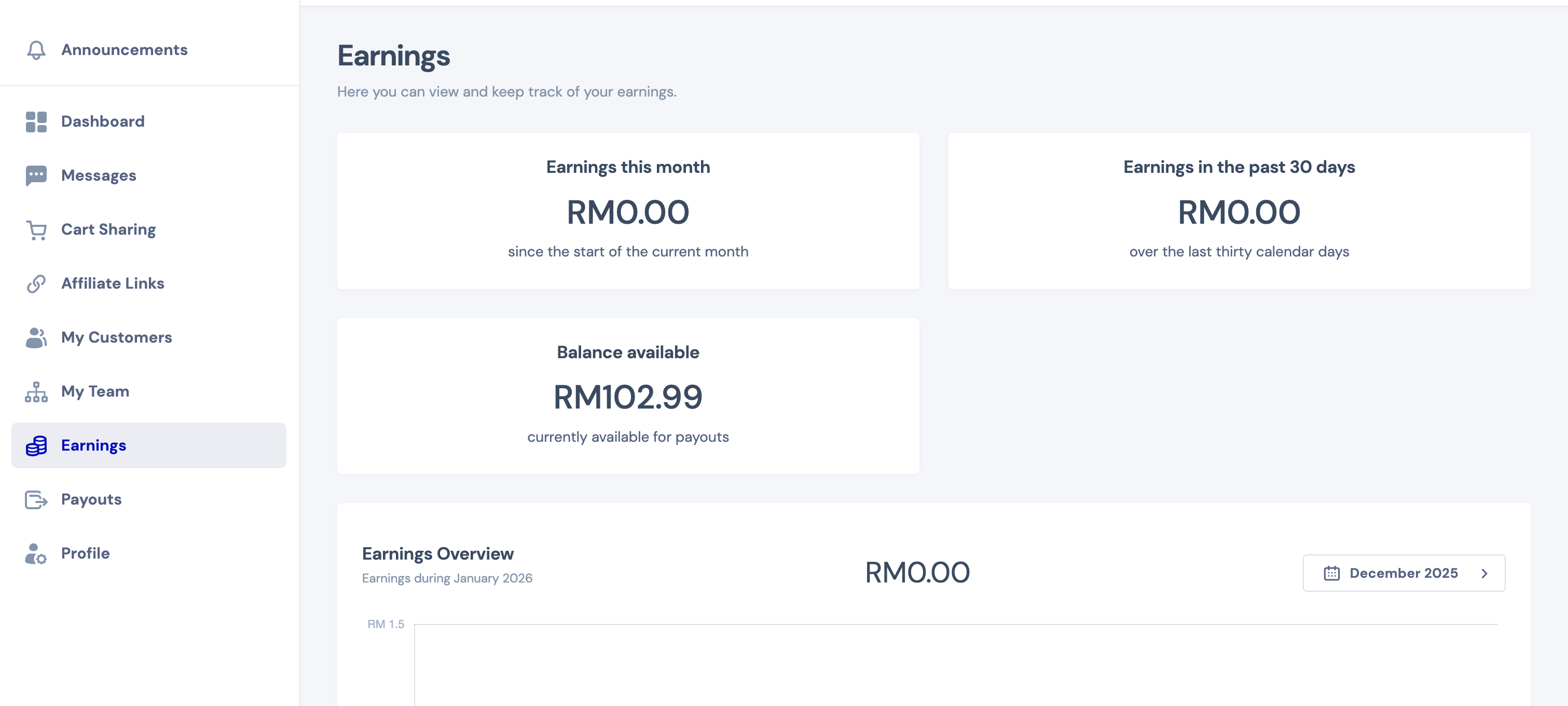This screenshot has width=1568, height=706.
Task: Click the Earnings coins icon
Action: pos(36,446)
